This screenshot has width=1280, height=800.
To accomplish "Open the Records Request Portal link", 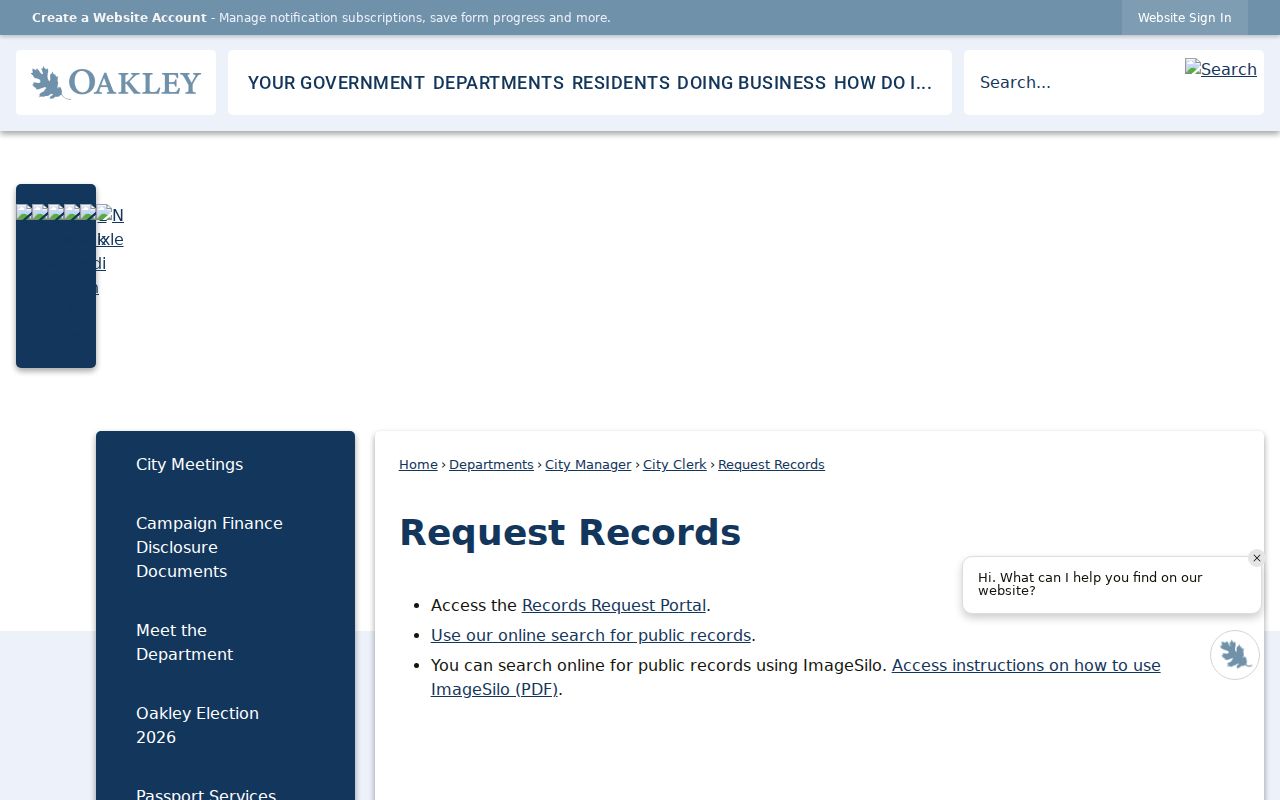I will (614, 605).
